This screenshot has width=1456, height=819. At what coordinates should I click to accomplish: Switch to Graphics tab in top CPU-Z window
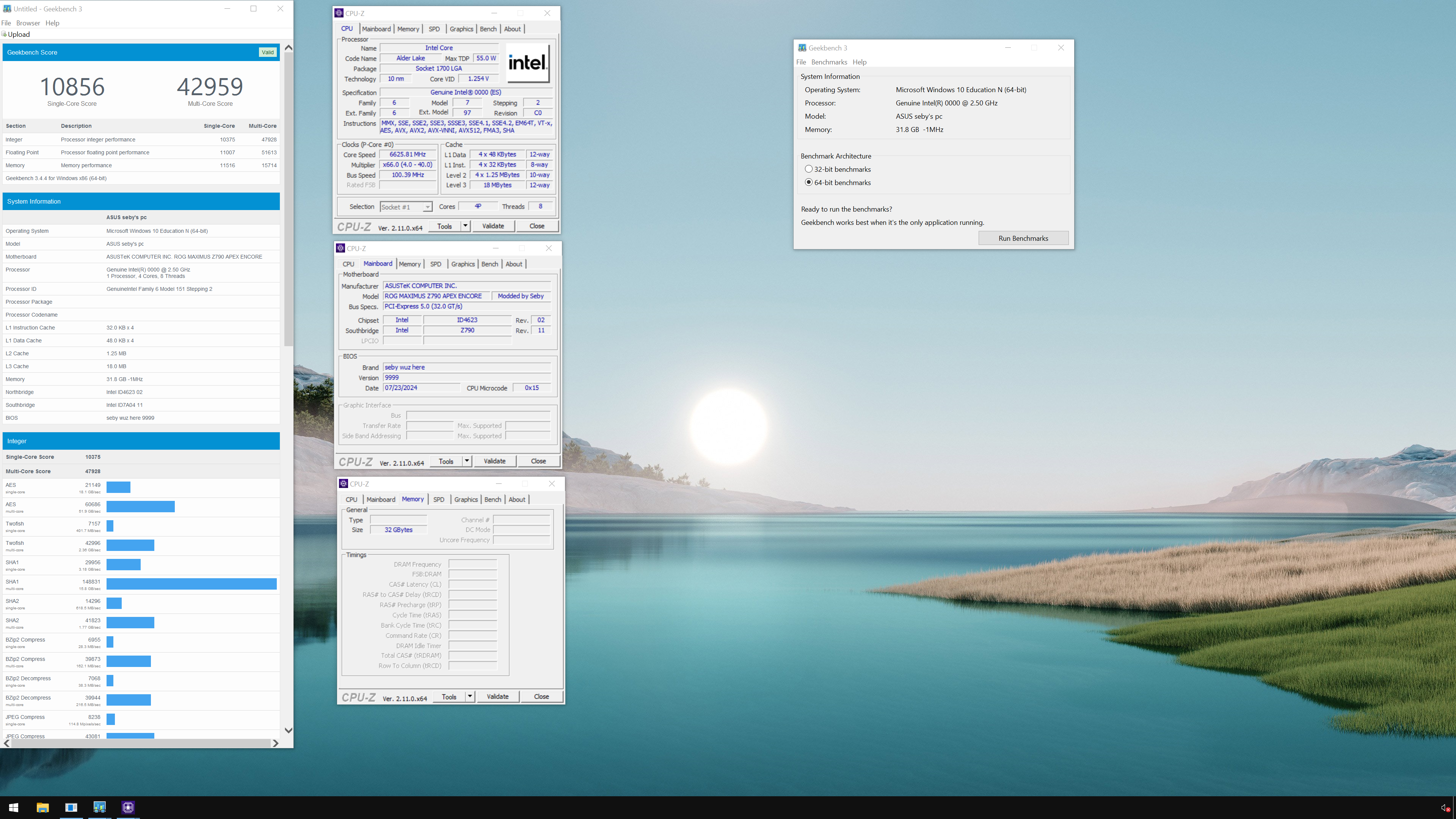click(x=461, y=29)
